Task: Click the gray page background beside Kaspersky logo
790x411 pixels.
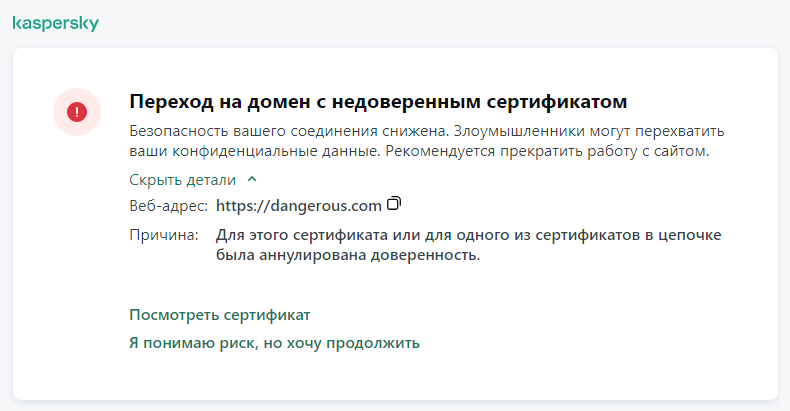Action: [x=400, y=23]
